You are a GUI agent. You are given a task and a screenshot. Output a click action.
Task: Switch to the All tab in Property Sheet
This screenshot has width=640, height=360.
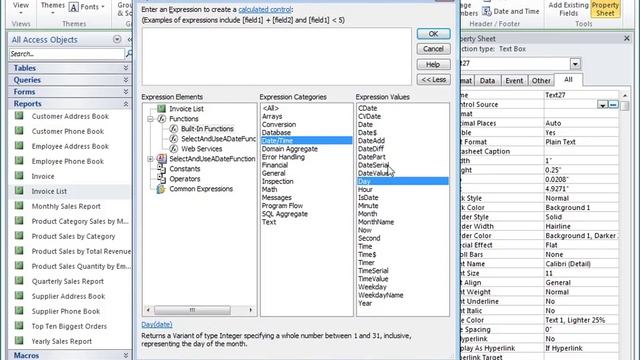[x=568, y=80]
